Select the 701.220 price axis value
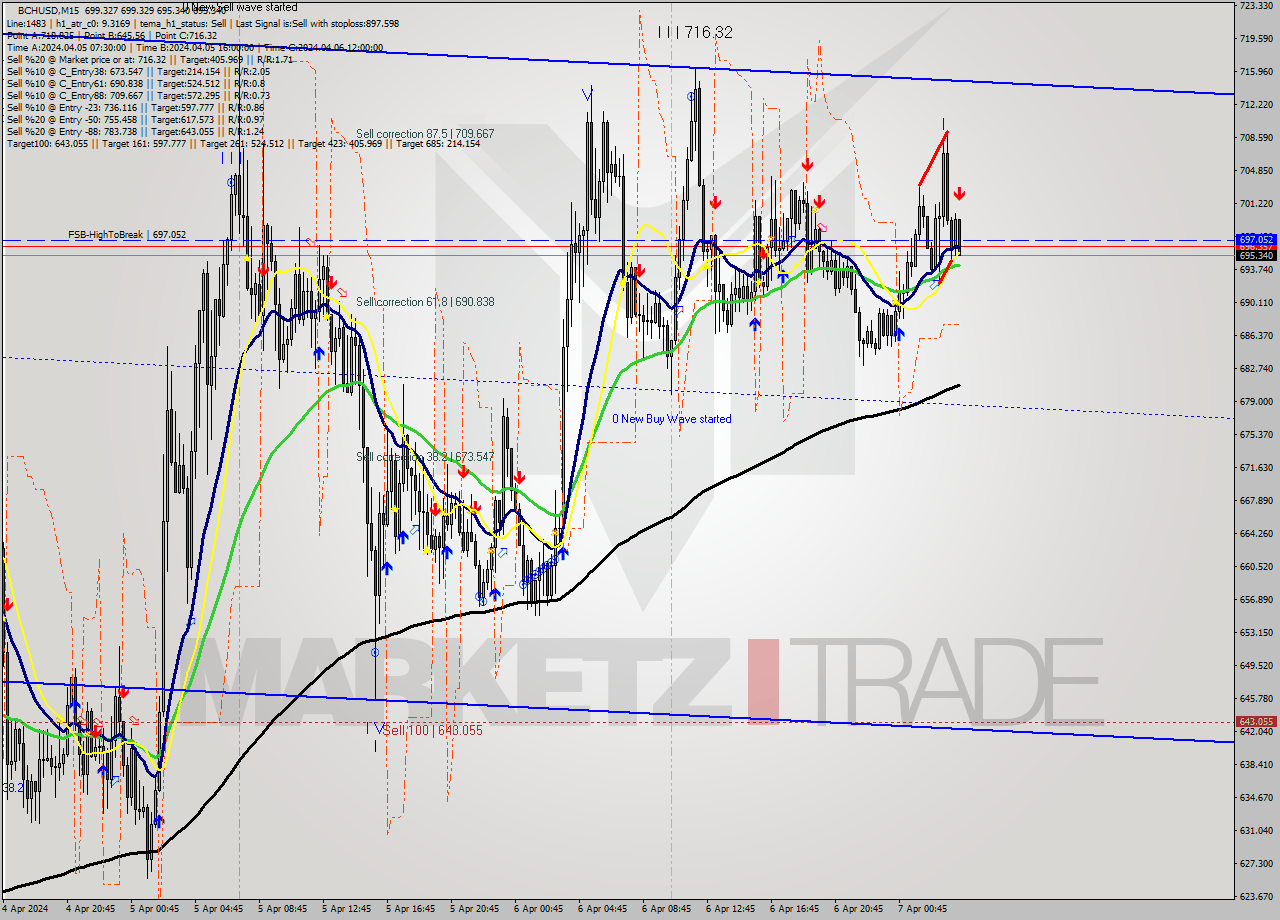The width and height of the screenshot is (1280, 920). point(1256,204)
